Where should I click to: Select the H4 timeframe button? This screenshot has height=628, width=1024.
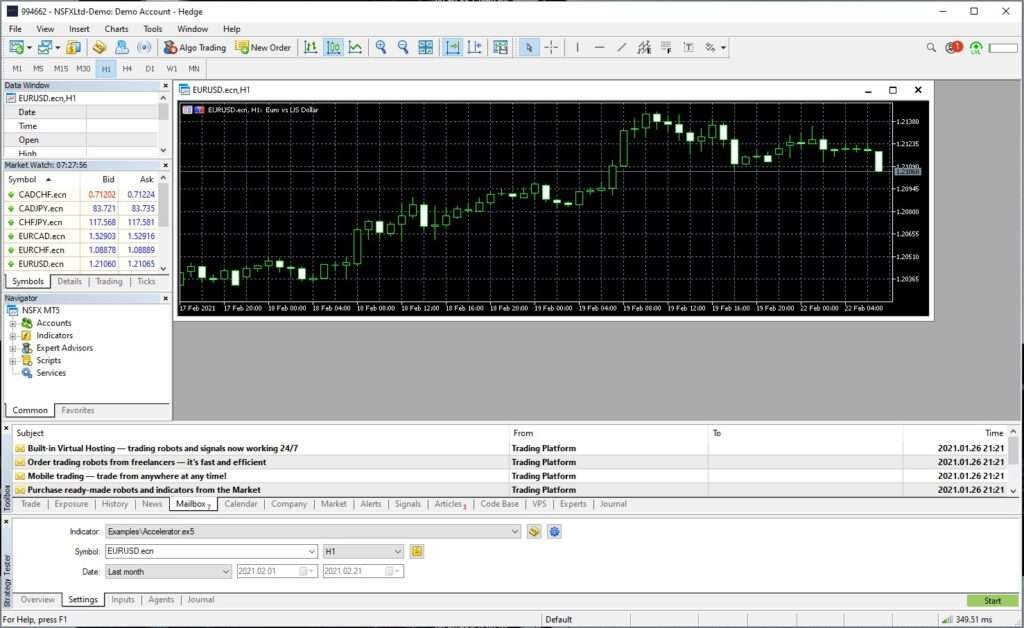click(127, 69)
